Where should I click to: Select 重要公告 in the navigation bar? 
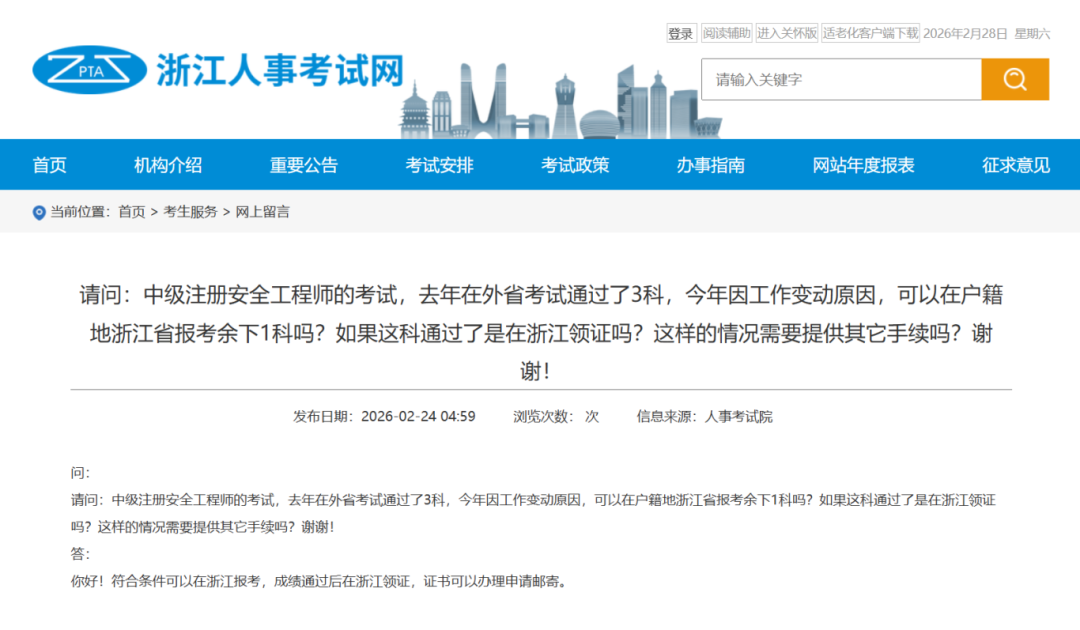(x=304, y=165)
